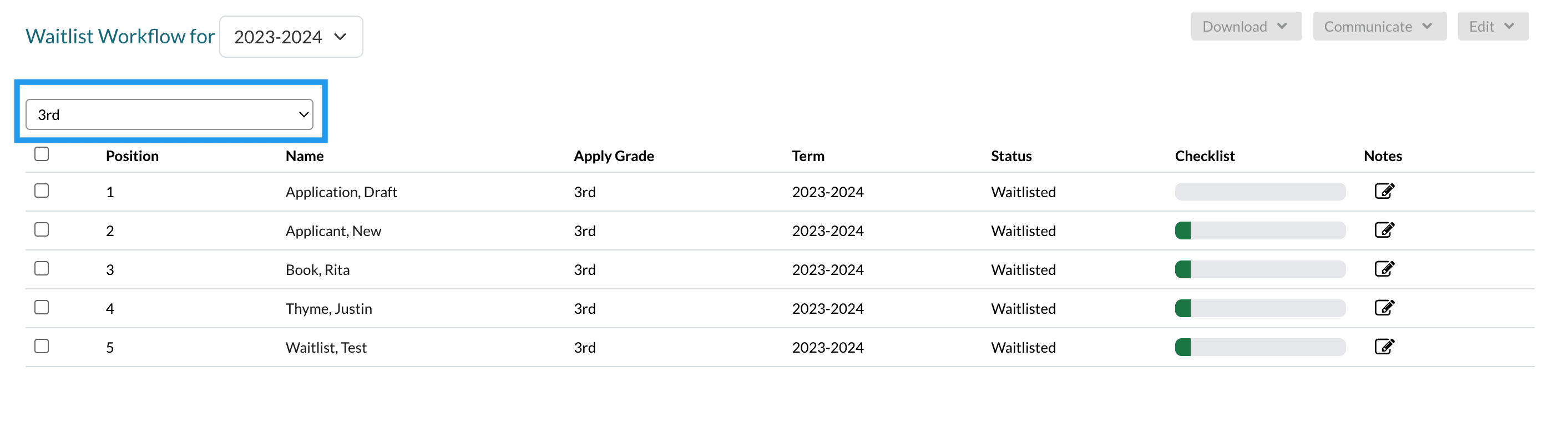
Task: Click notes icon for Thyme, Justin
Action: coord(1384,308)
